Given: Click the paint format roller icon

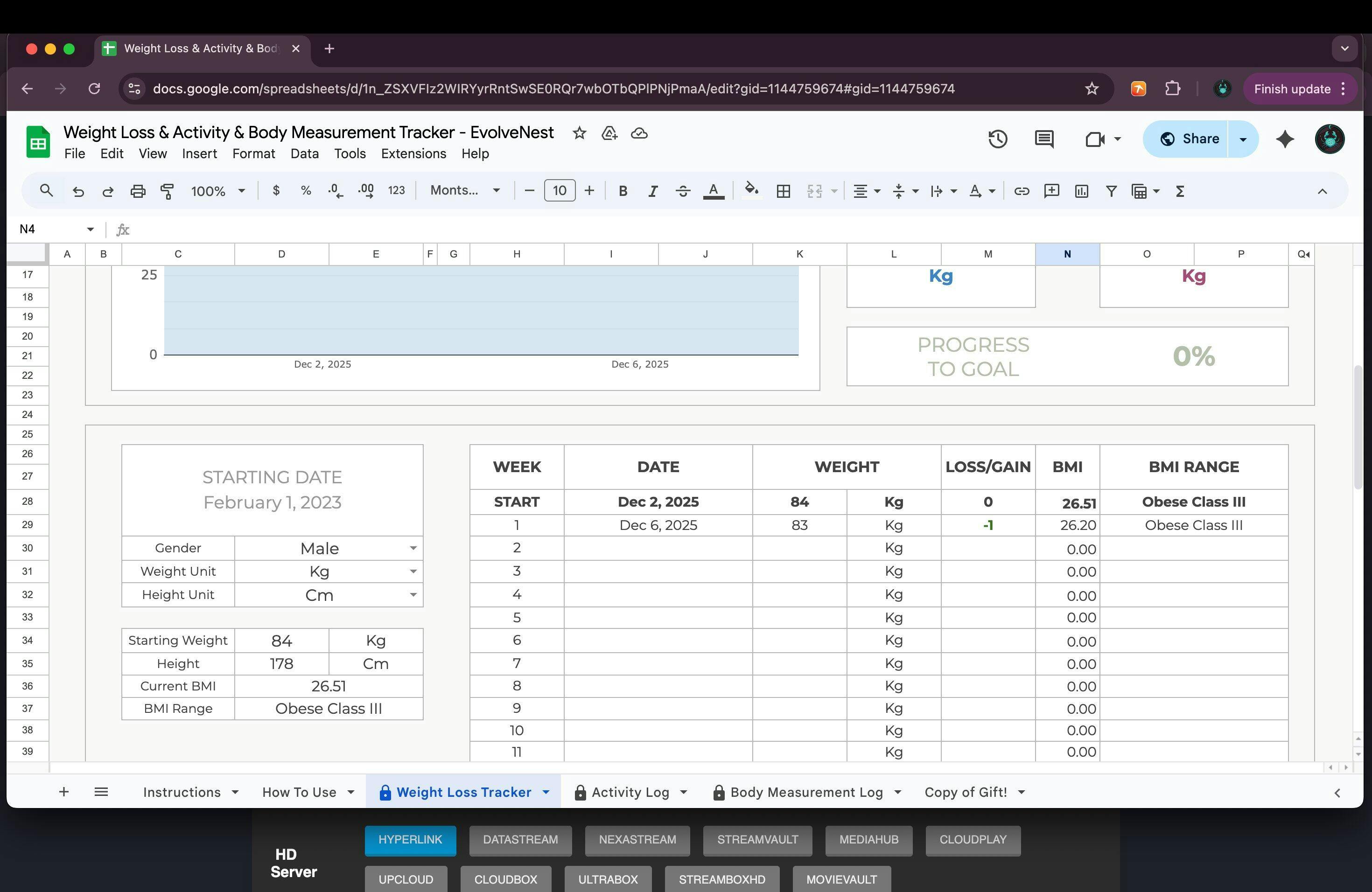Looking at the screenshot, I should pos(167,191).
